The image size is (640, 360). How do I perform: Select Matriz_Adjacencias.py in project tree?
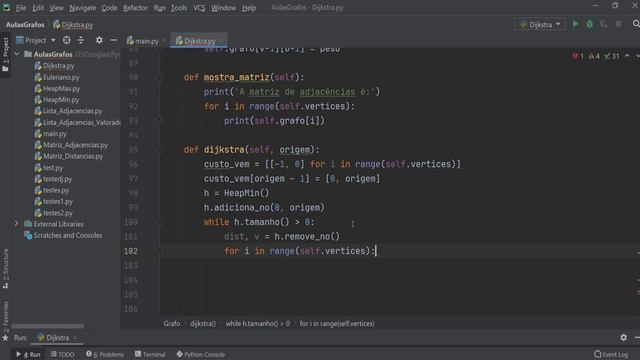tap(76, 145)
